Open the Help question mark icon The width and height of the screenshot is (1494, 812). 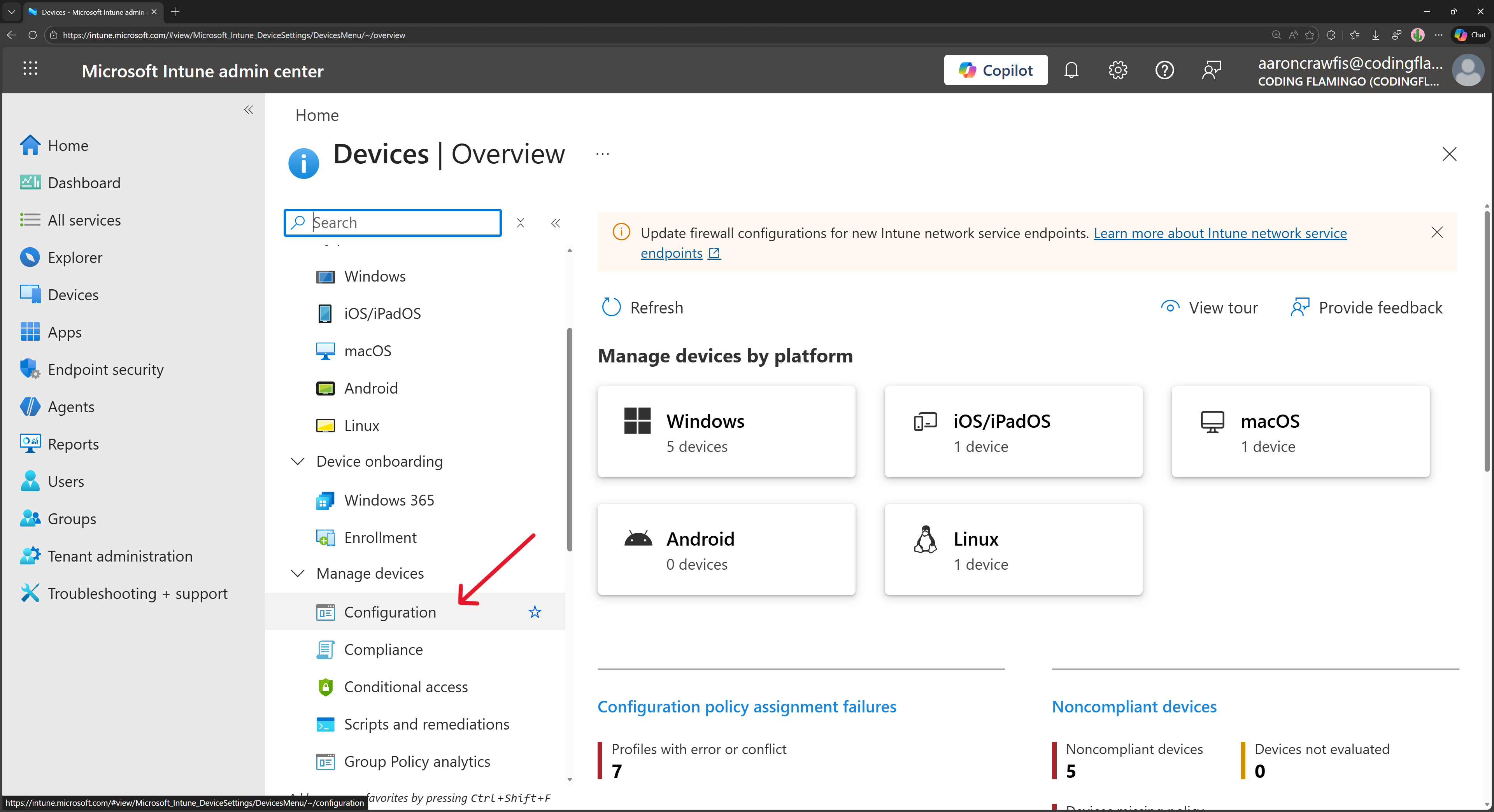click(1164, 70)
